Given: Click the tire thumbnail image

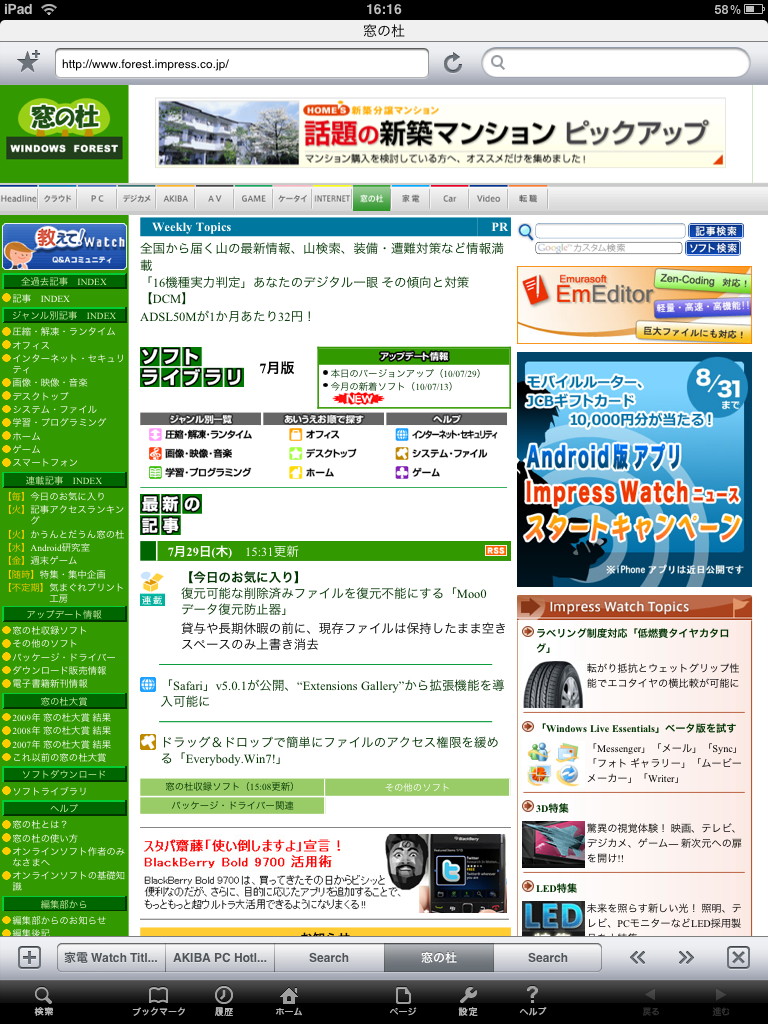Looking at the screenshot, I should click(x=552, y=685).
